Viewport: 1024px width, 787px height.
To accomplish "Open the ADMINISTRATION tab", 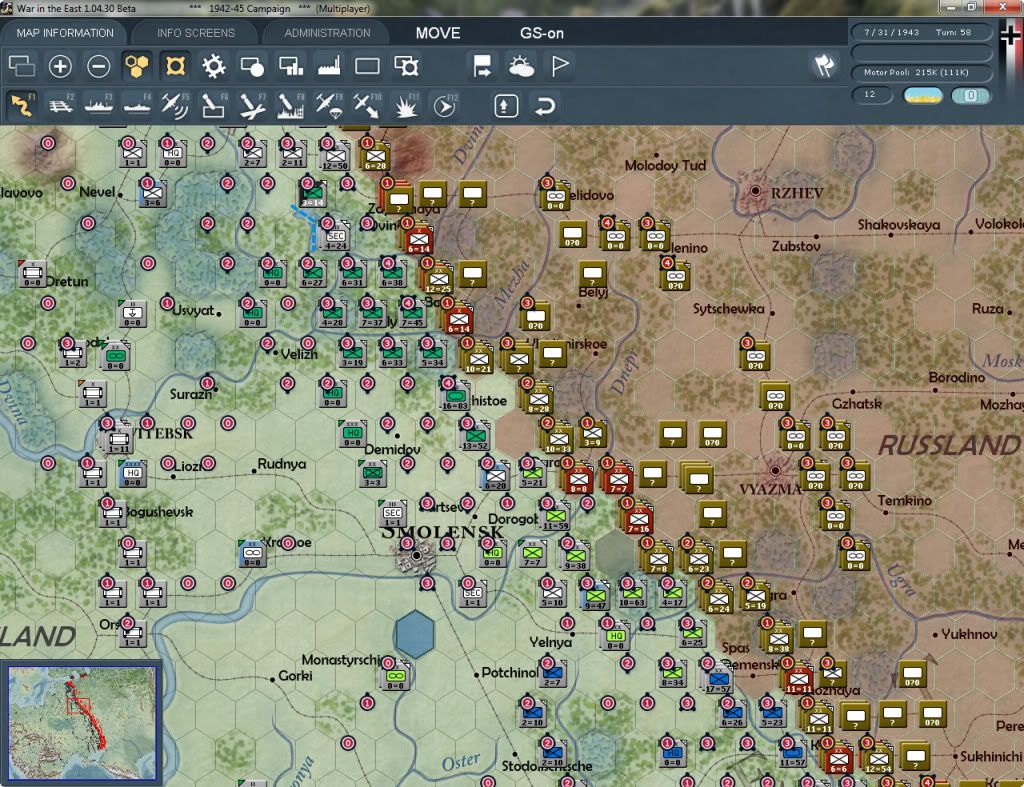I will pos(327,33).
